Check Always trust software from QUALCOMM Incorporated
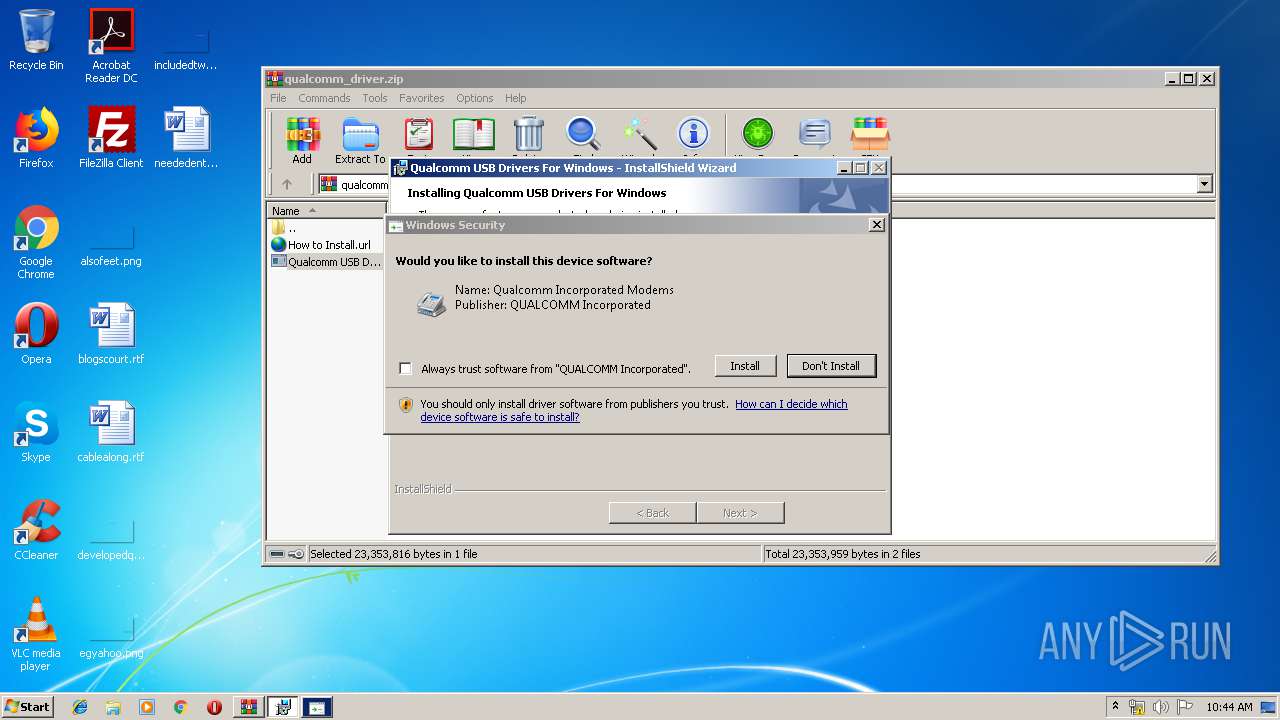The height and width of the screenshot is (720, 1280). pos(405,368)
